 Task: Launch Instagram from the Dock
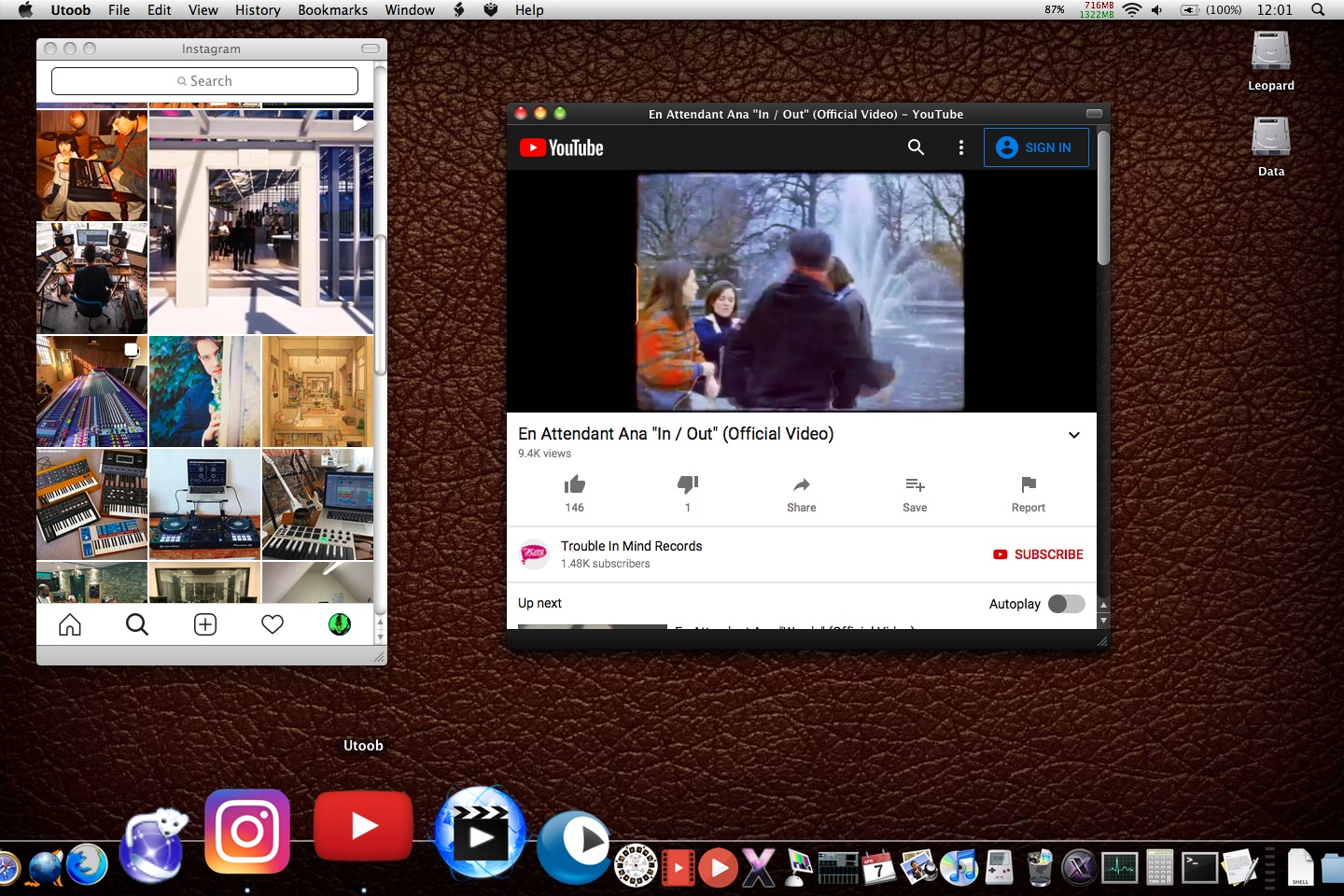pyautogui.click(x=247, y=832)
